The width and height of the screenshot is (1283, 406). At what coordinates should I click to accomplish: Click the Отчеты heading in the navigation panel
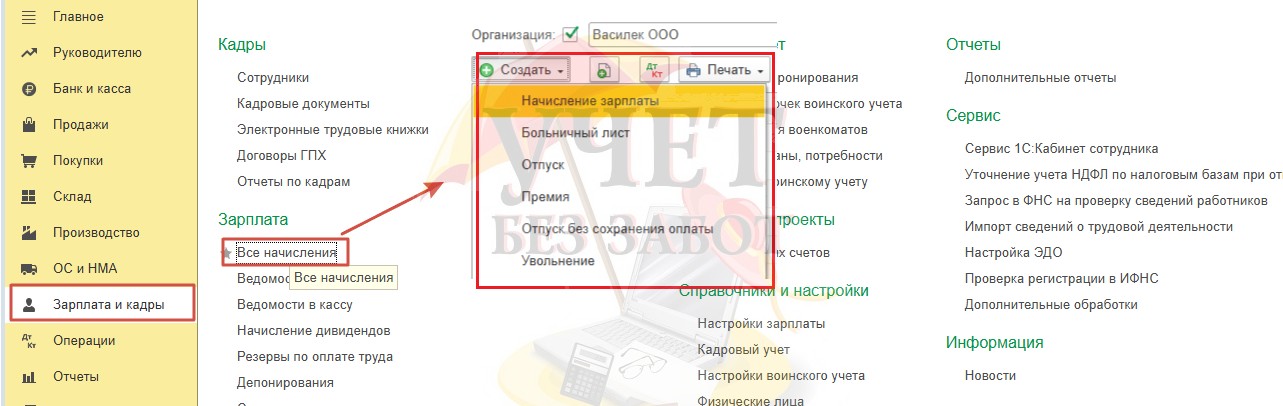tap(973, 44)
